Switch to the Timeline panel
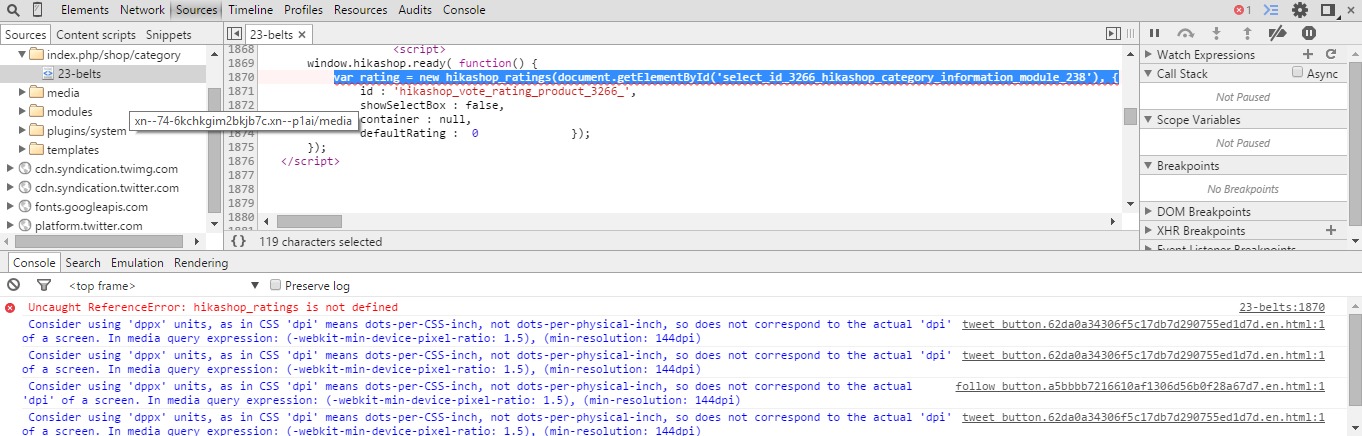Image resolution: width=1362 pixels, height=436 pixels. point(250,10)
